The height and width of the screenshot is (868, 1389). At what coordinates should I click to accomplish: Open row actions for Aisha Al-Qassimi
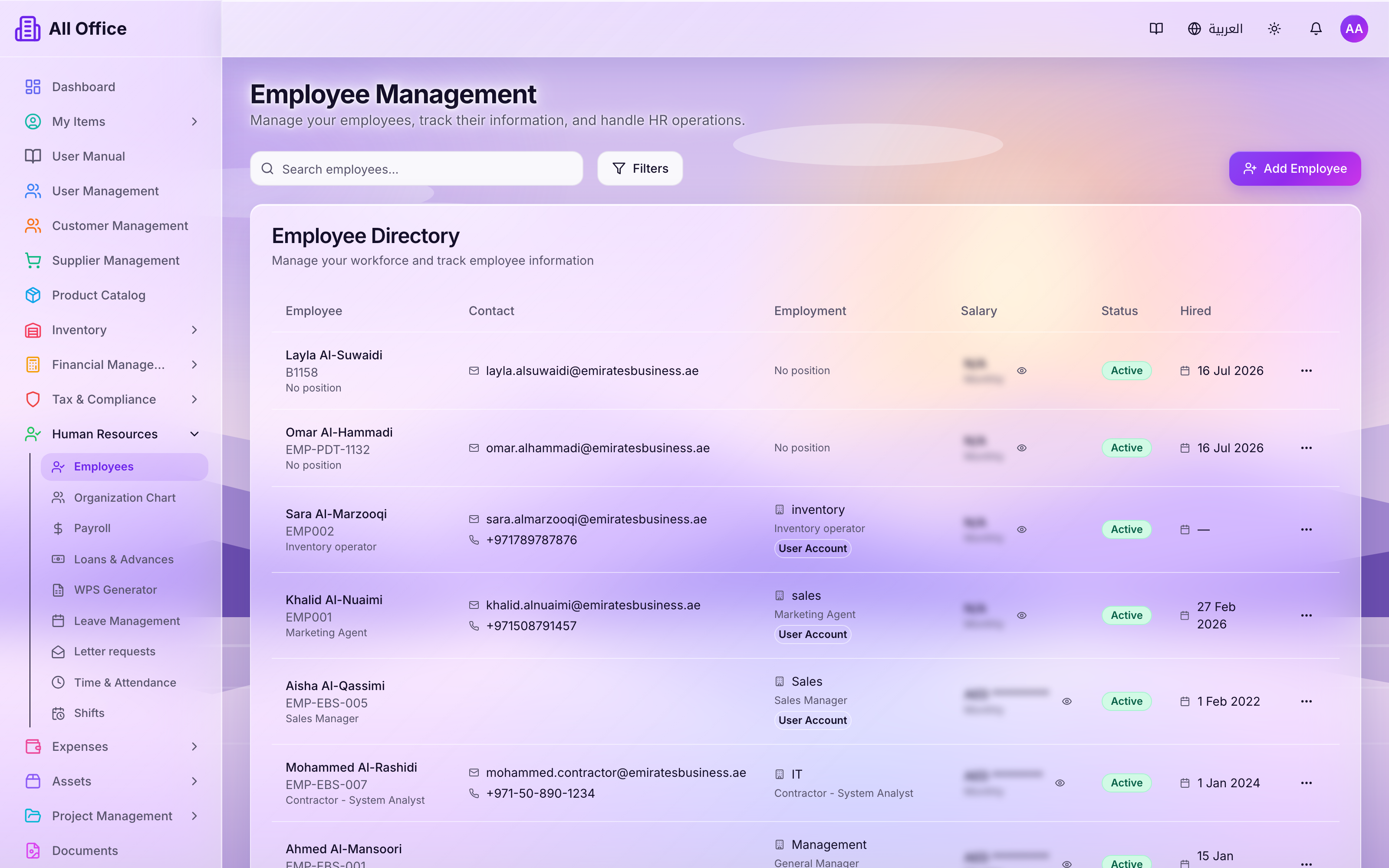tap(1307, 701)
